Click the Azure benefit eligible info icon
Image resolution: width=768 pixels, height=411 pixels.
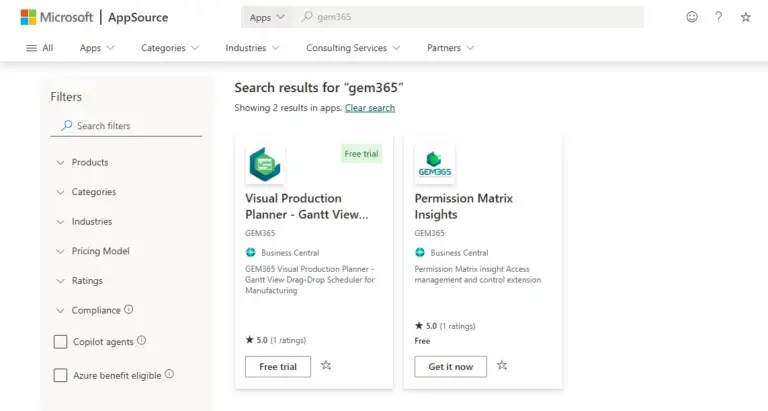click(x=169, y=374)
